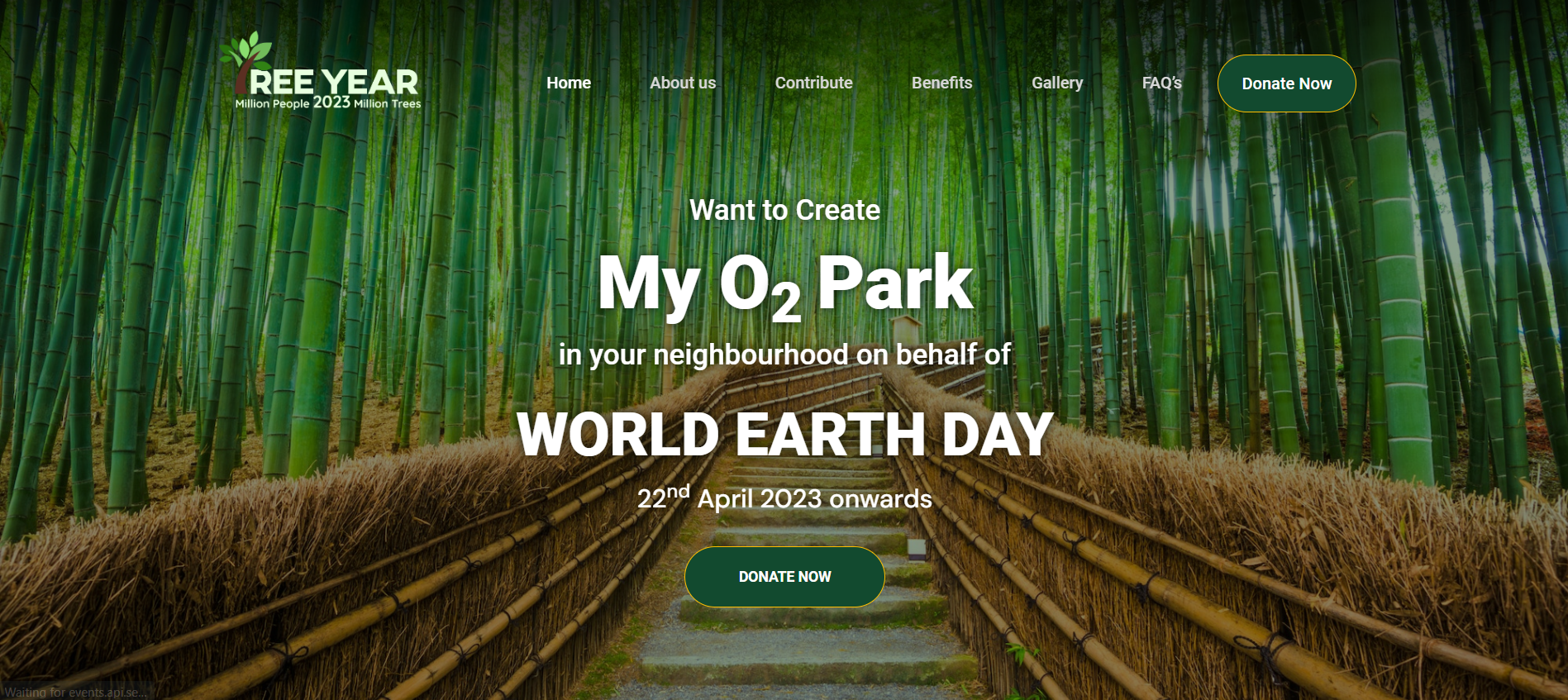Screen dimensions: 1568x700
Task: Click the word "Park" in hero heading
Action: 895,283
